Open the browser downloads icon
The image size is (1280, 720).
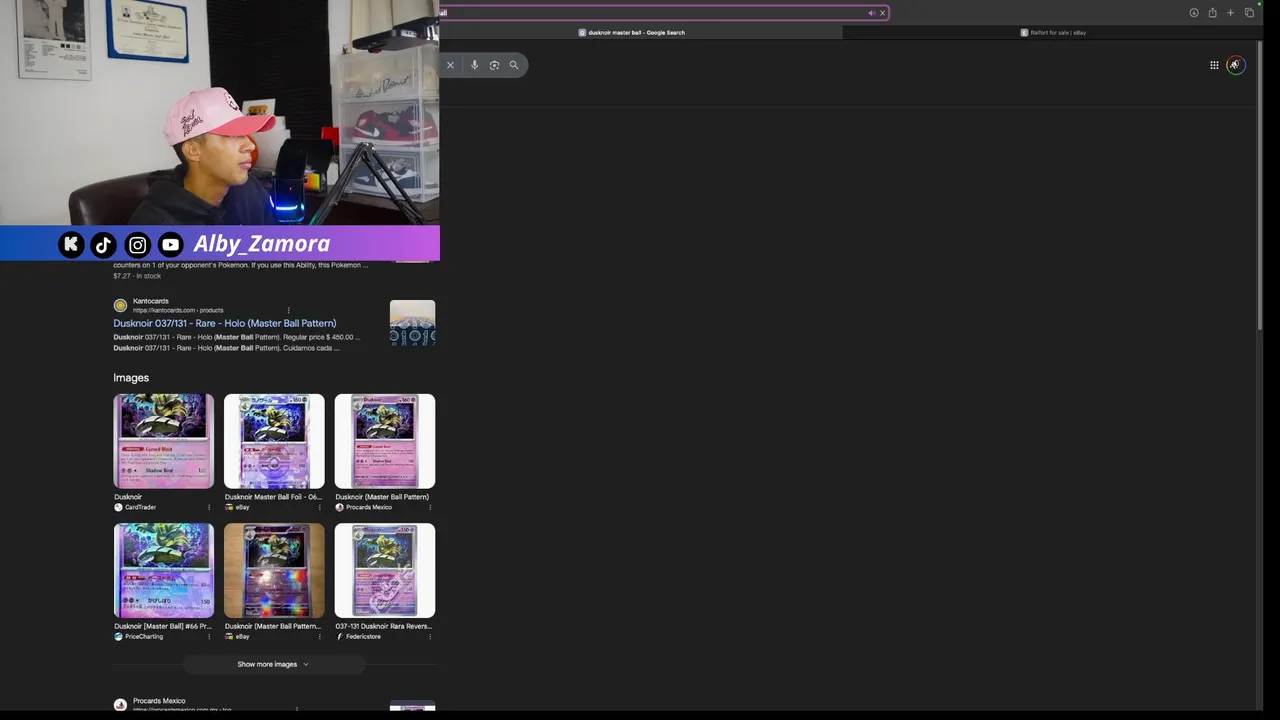click(1194, 13)
